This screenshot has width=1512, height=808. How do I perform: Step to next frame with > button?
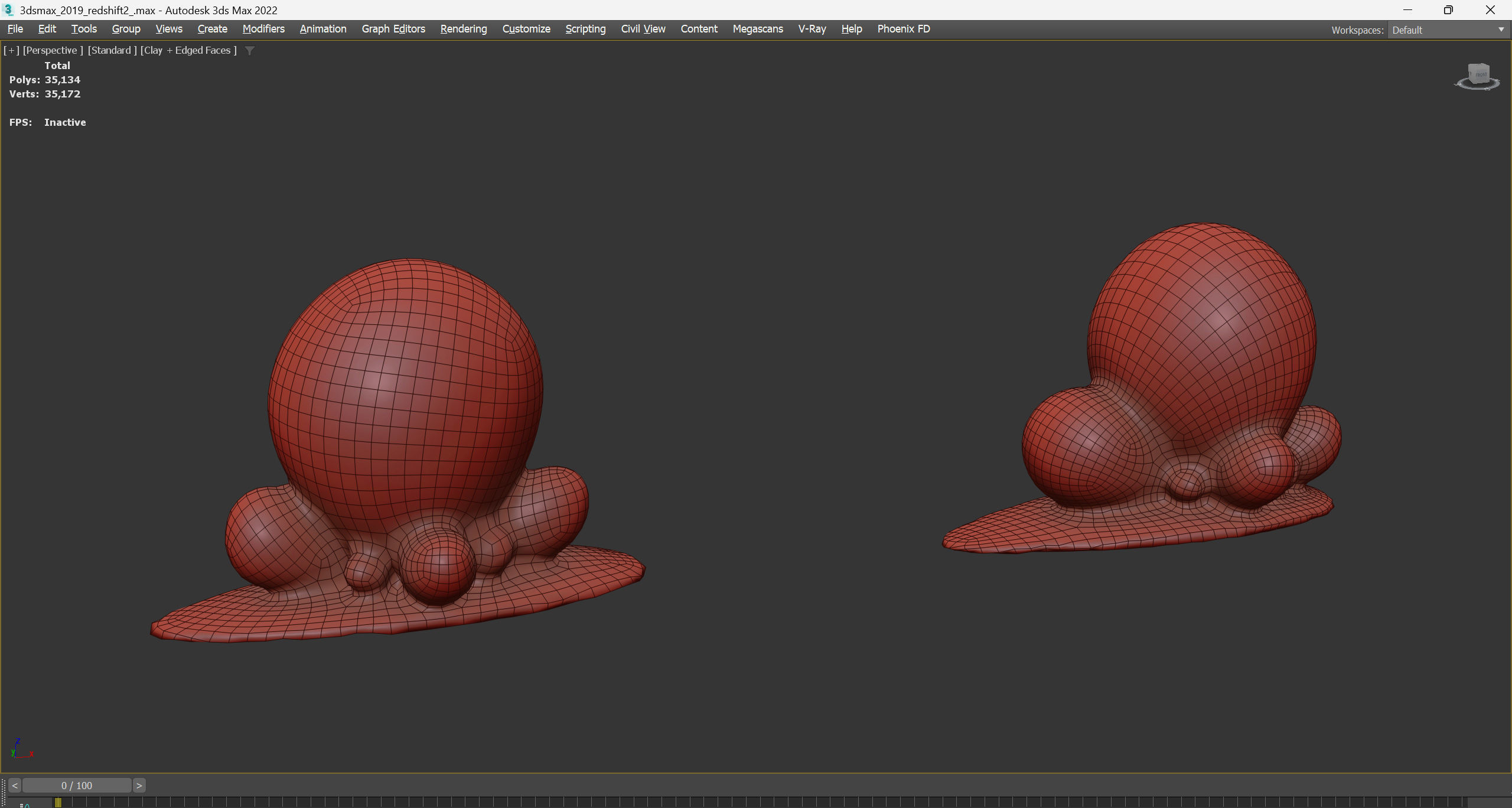pos(139,786)
